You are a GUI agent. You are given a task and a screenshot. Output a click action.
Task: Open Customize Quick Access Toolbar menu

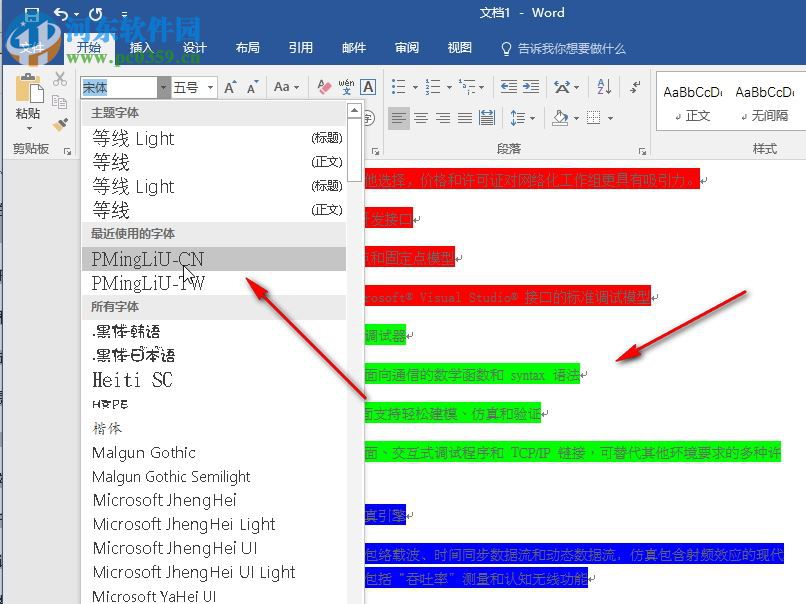(124, 14)
